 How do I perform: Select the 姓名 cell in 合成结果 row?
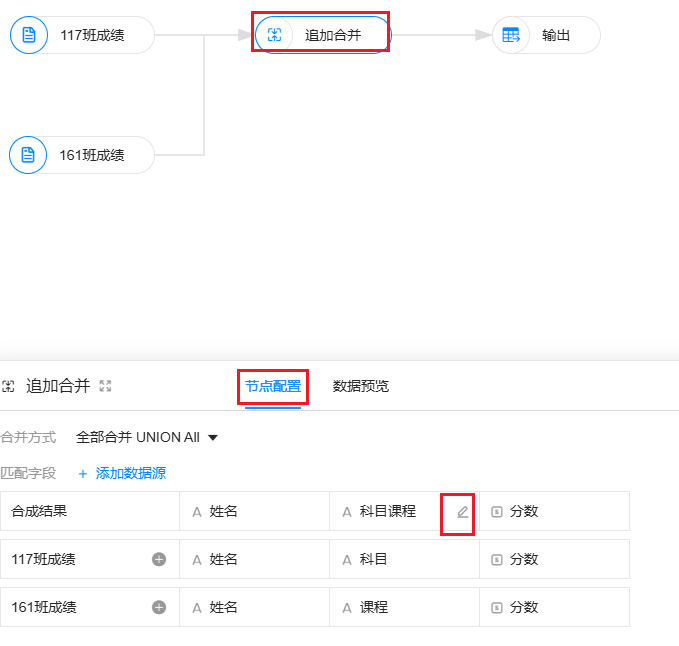[x=224, y=511]
